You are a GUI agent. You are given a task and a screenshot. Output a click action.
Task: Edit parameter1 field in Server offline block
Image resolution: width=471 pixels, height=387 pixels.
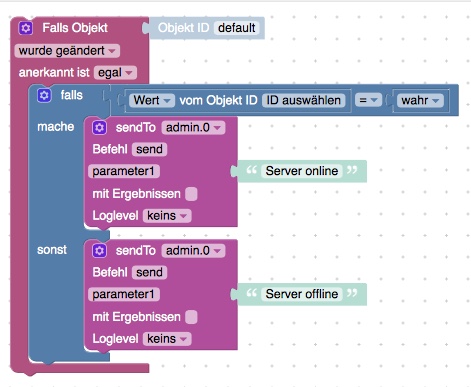pyautogui.click(x=124, y=294)
